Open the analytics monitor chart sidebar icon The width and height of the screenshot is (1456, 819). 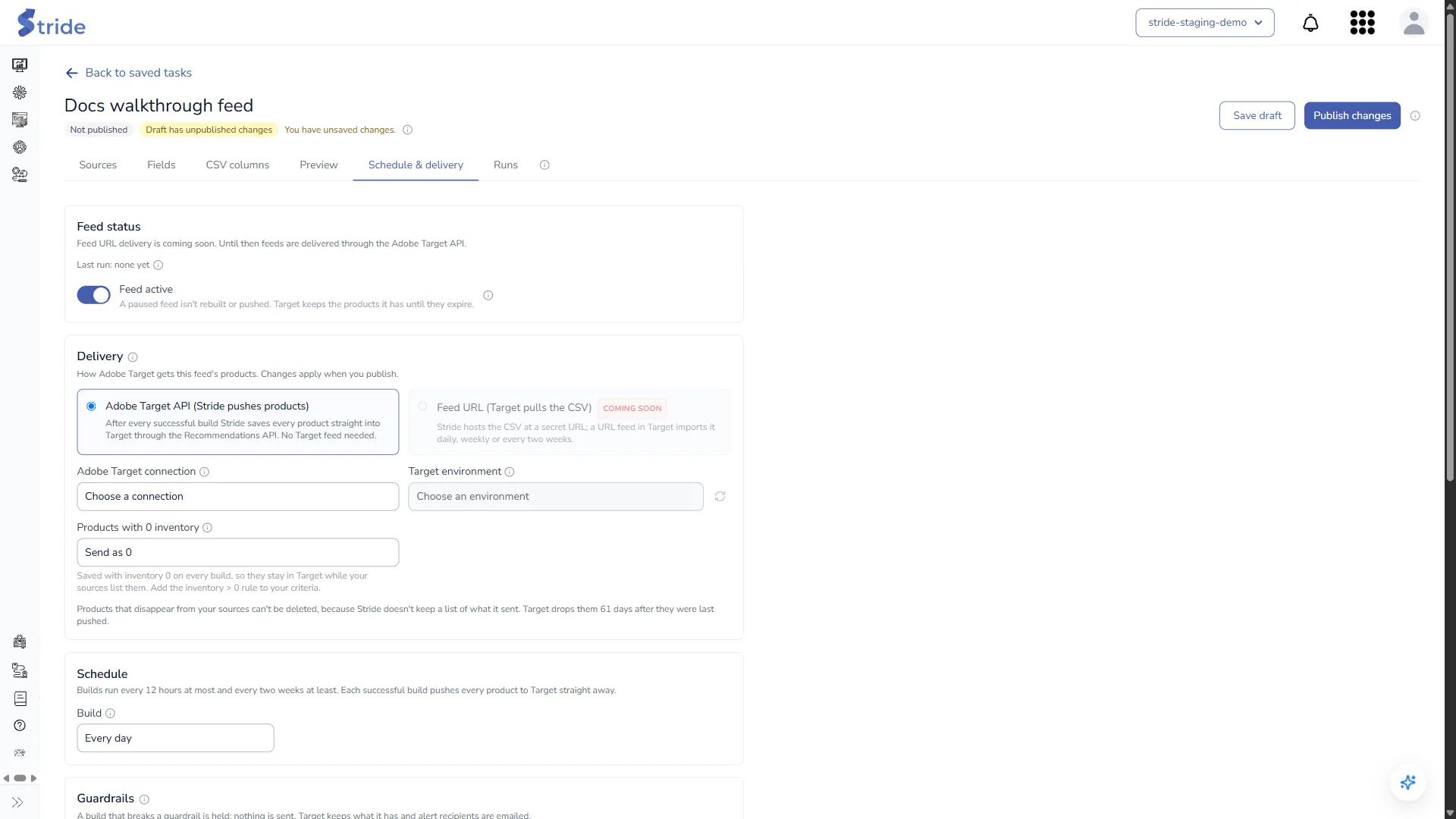(20, 65)
